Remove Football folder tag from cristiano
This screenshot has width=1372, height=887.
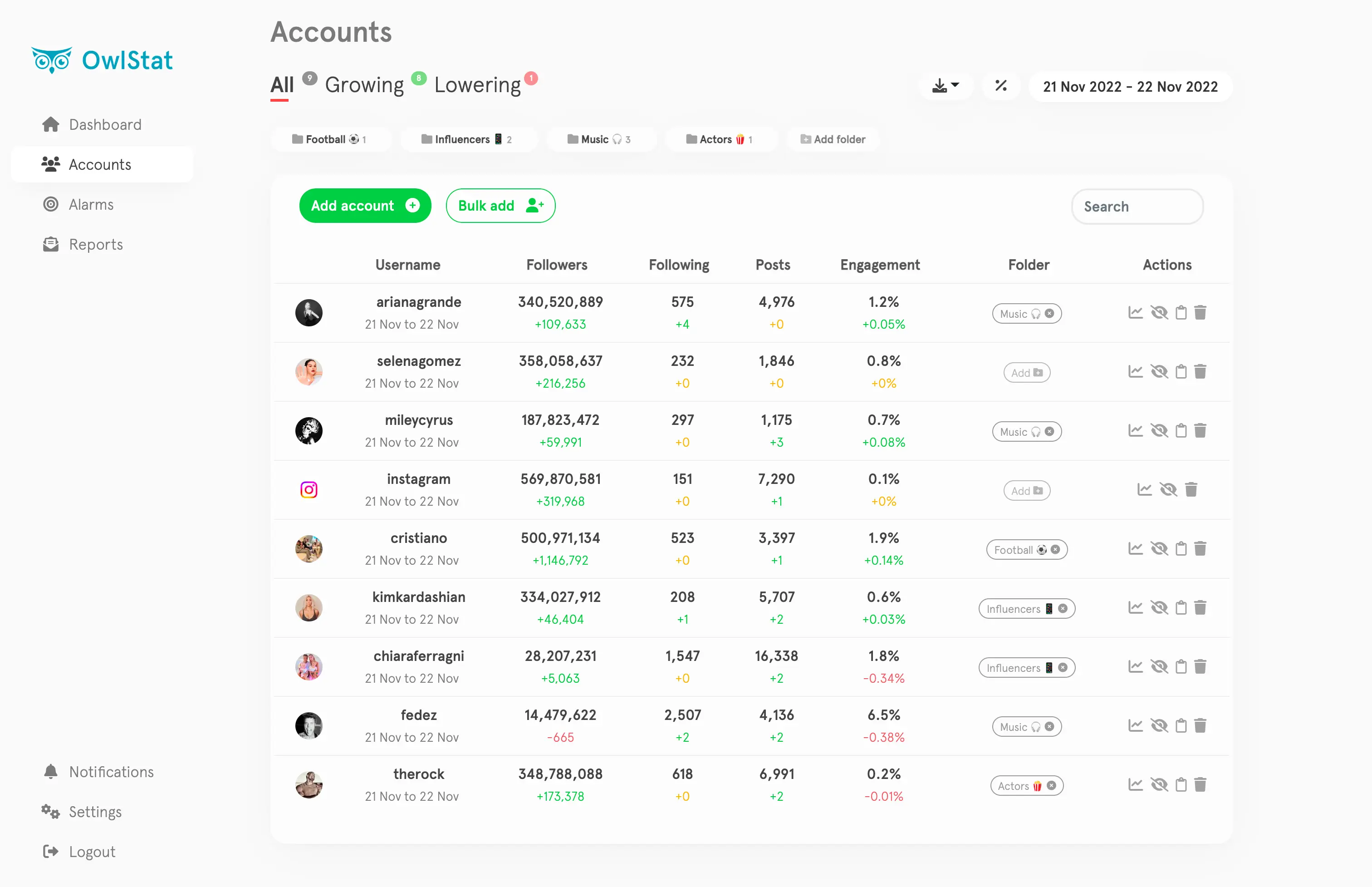point(1055,550)
